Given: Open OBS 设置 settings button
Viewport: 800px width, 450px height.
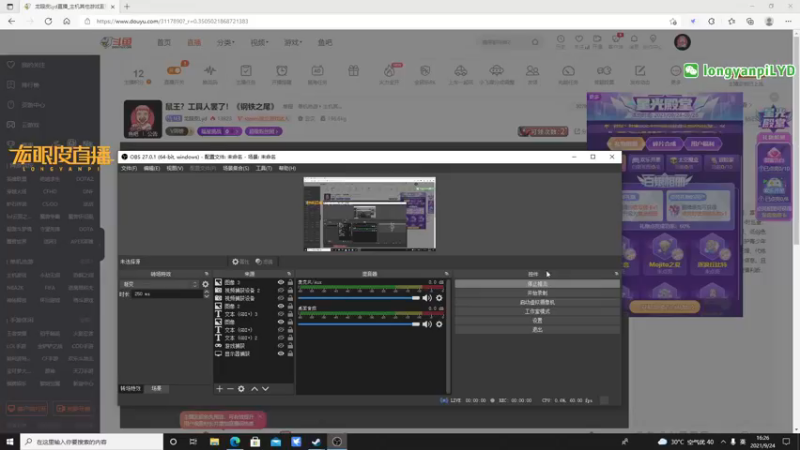Looking at the screenshot, I should pos(537,320).
